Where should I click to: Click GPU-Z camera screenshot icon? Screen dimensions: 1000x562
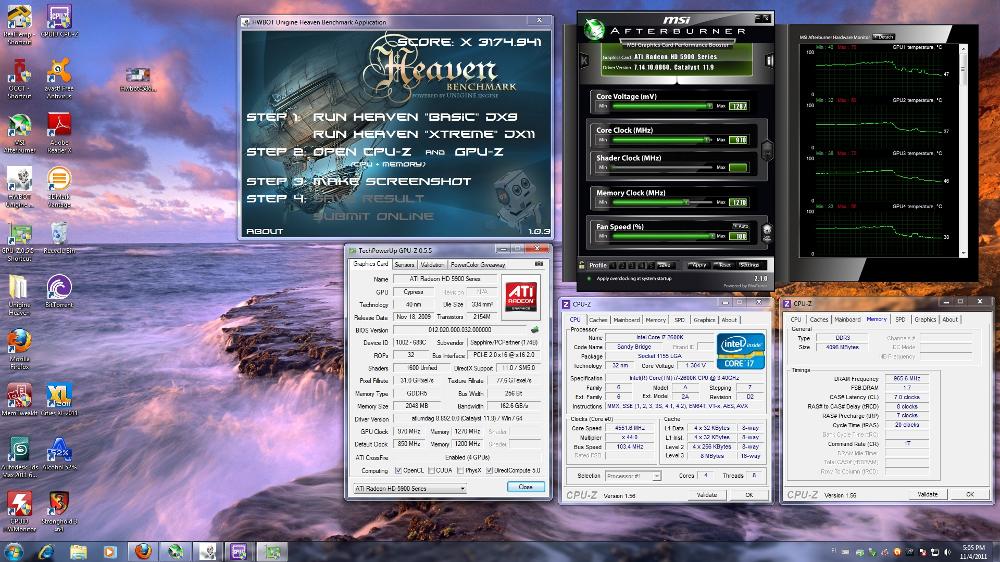coord(539,264)
